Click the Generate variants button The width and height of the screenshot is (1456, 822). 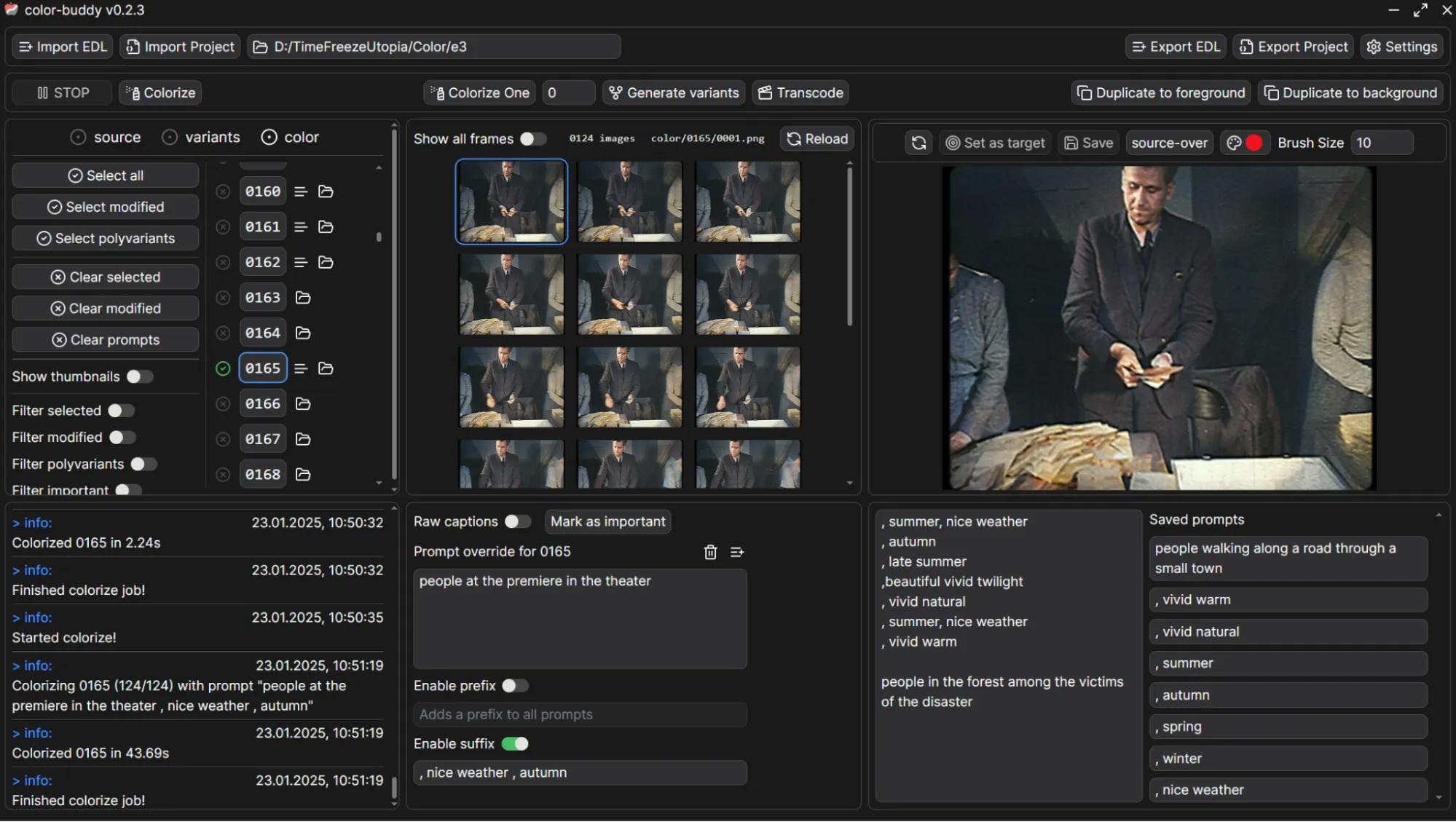(674, 92)
